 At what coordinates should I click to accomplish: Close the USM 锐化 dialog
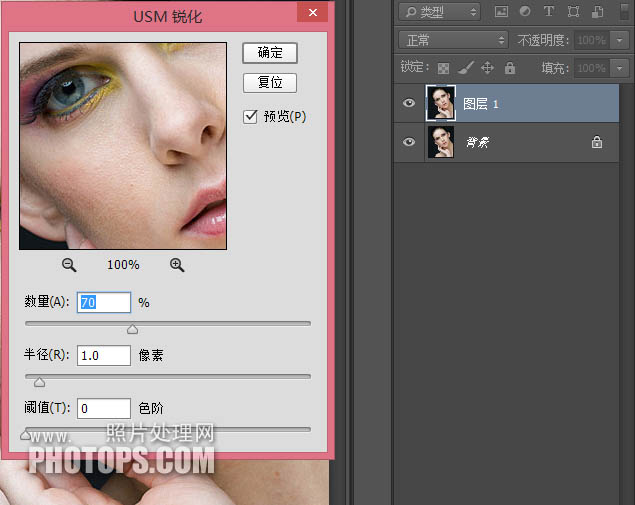(313, 13)
